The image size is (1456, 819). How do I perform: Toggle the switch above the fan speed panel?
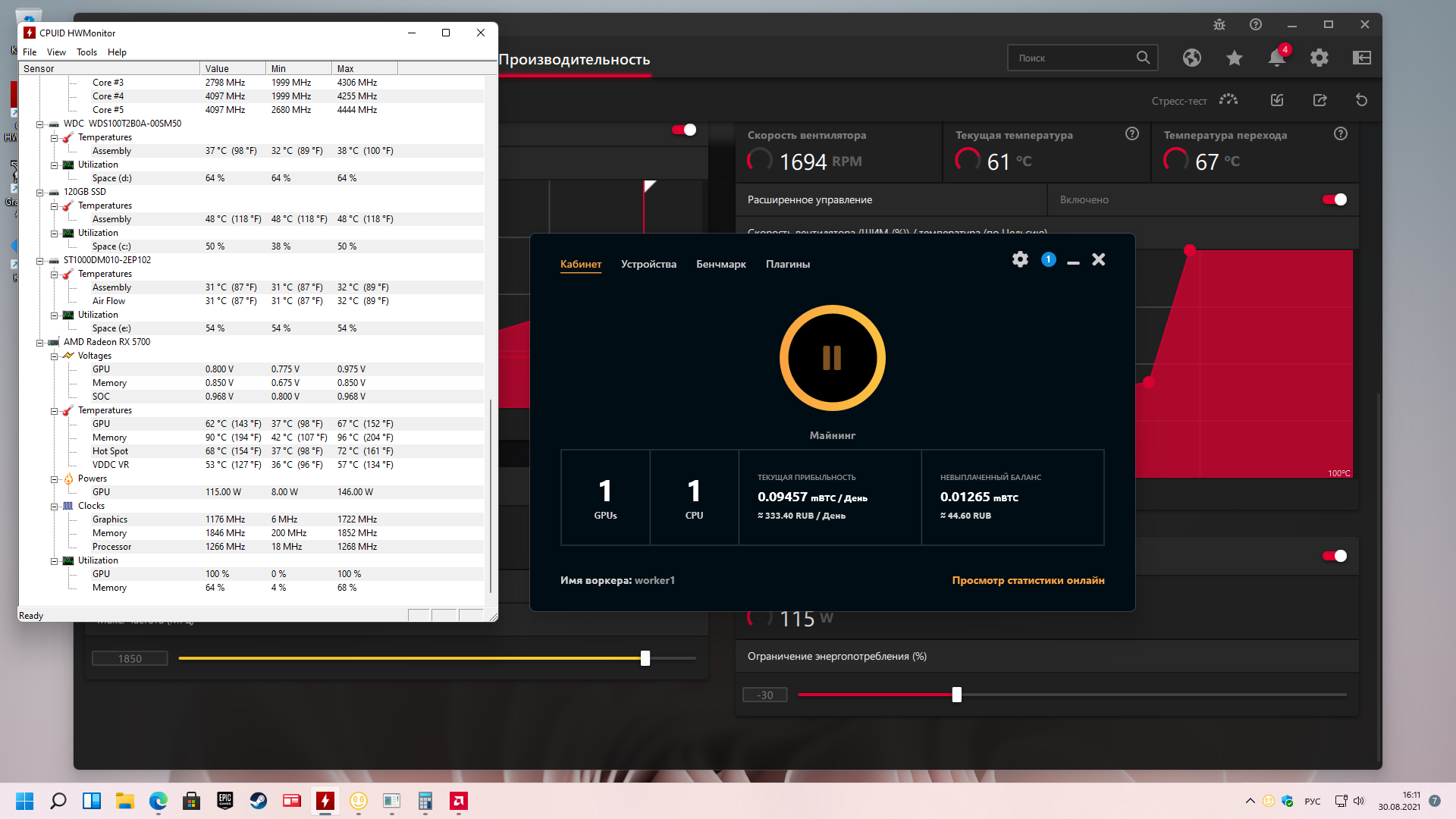(x=683, y=130)
